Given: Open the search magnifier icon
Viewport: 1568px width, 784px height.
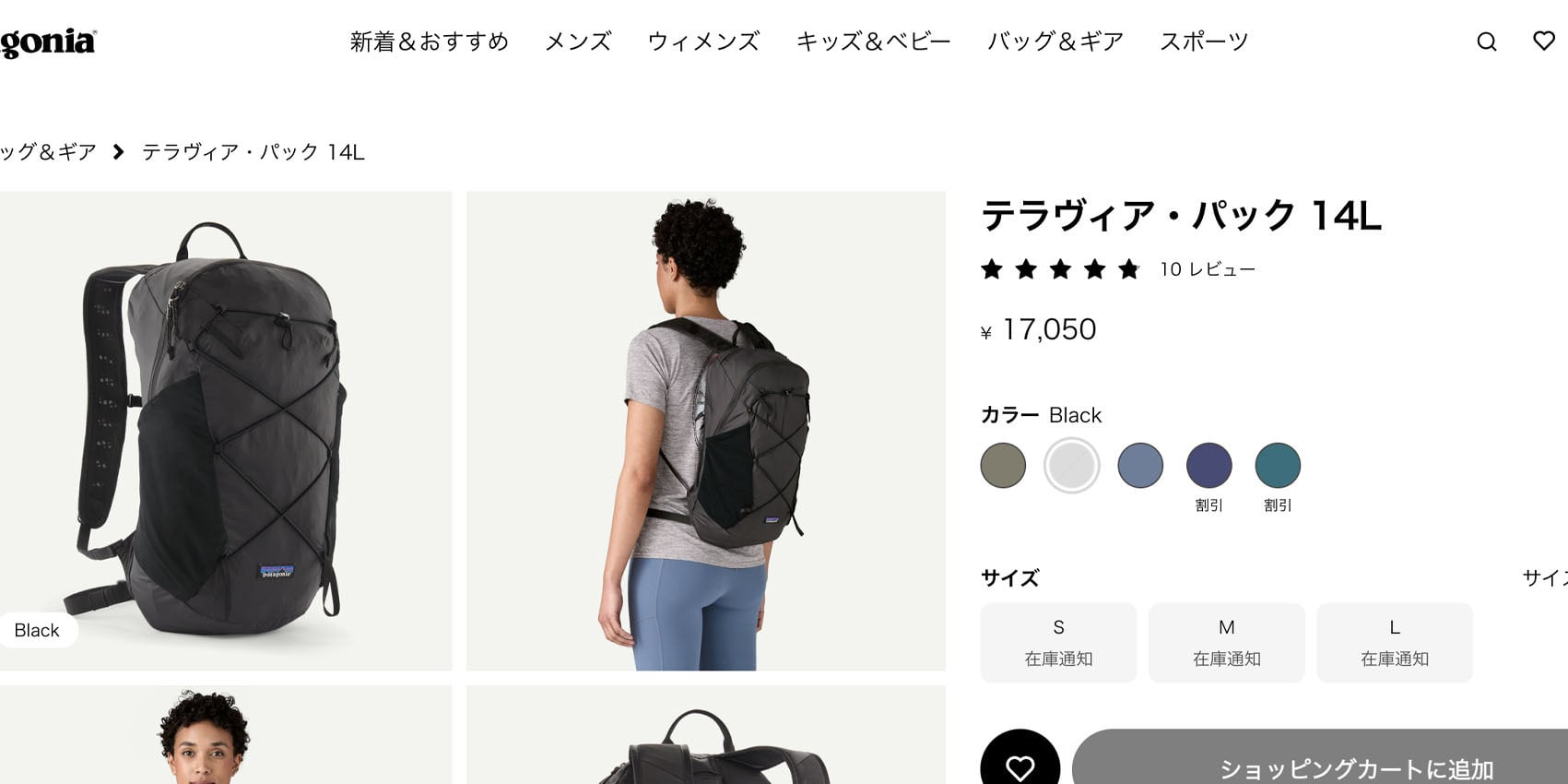Looking at the screenshot, I should tap(1486, 42).
